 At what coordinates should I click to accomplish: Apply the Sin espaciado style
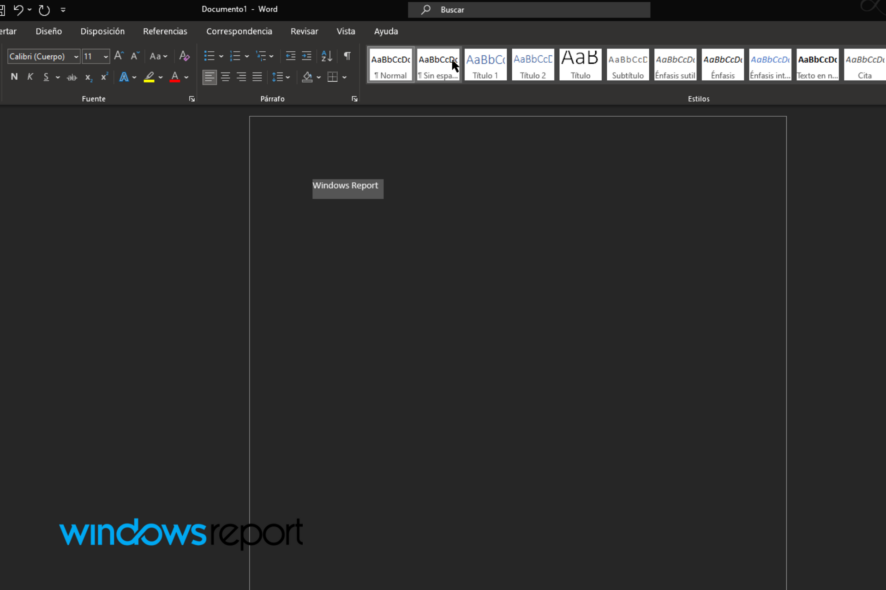coord(438,64)
